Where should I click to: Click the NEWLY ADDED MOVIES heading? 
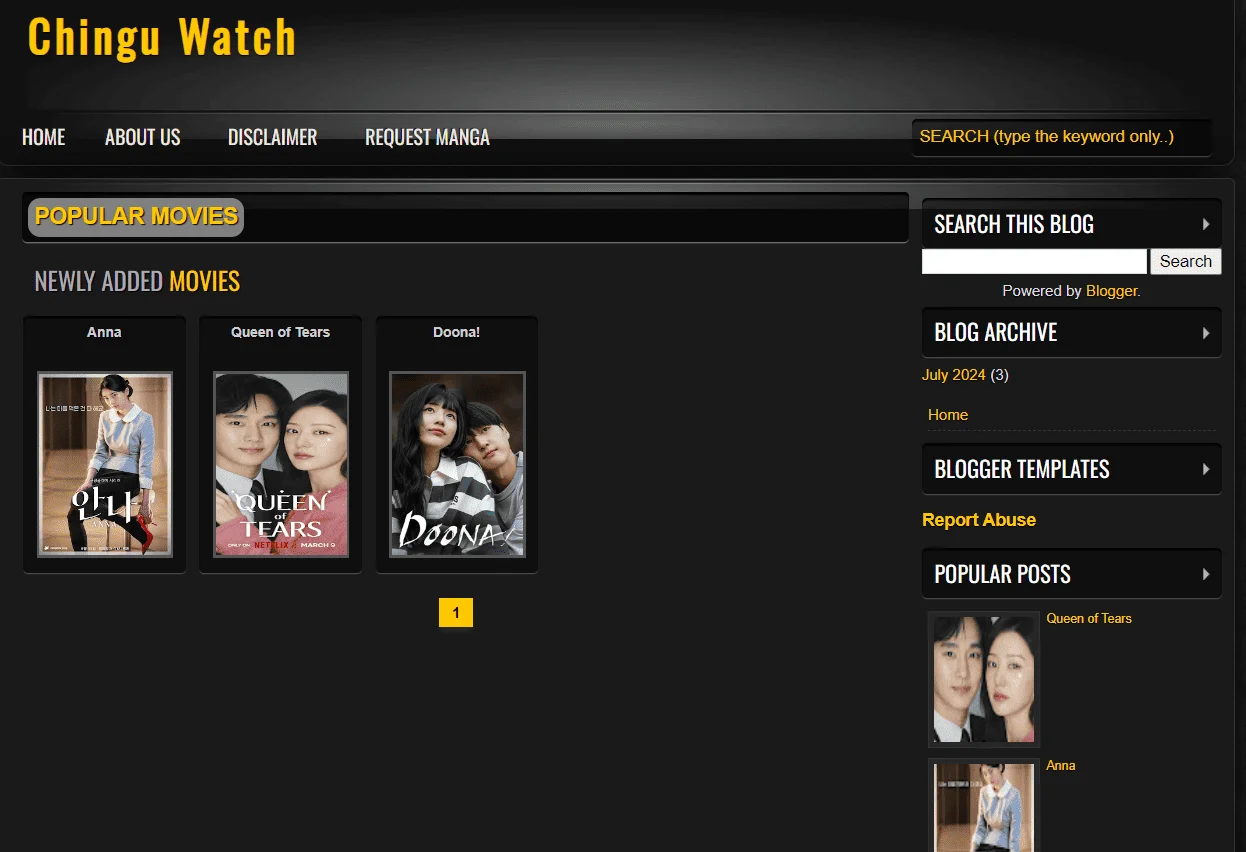[137, 281]
